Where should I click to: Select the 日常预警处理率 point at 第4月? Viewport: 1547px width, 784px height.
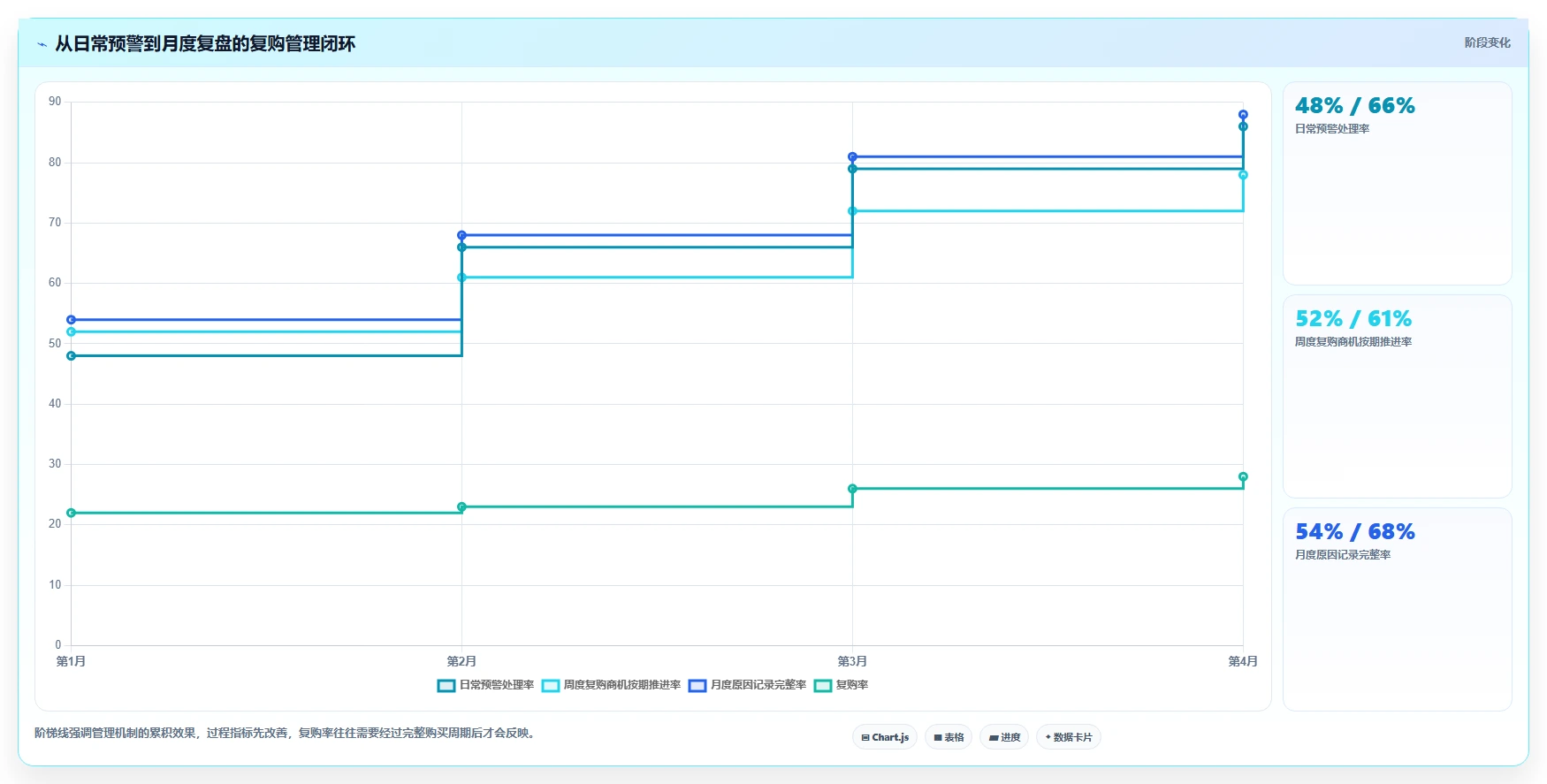point(1243,126)
